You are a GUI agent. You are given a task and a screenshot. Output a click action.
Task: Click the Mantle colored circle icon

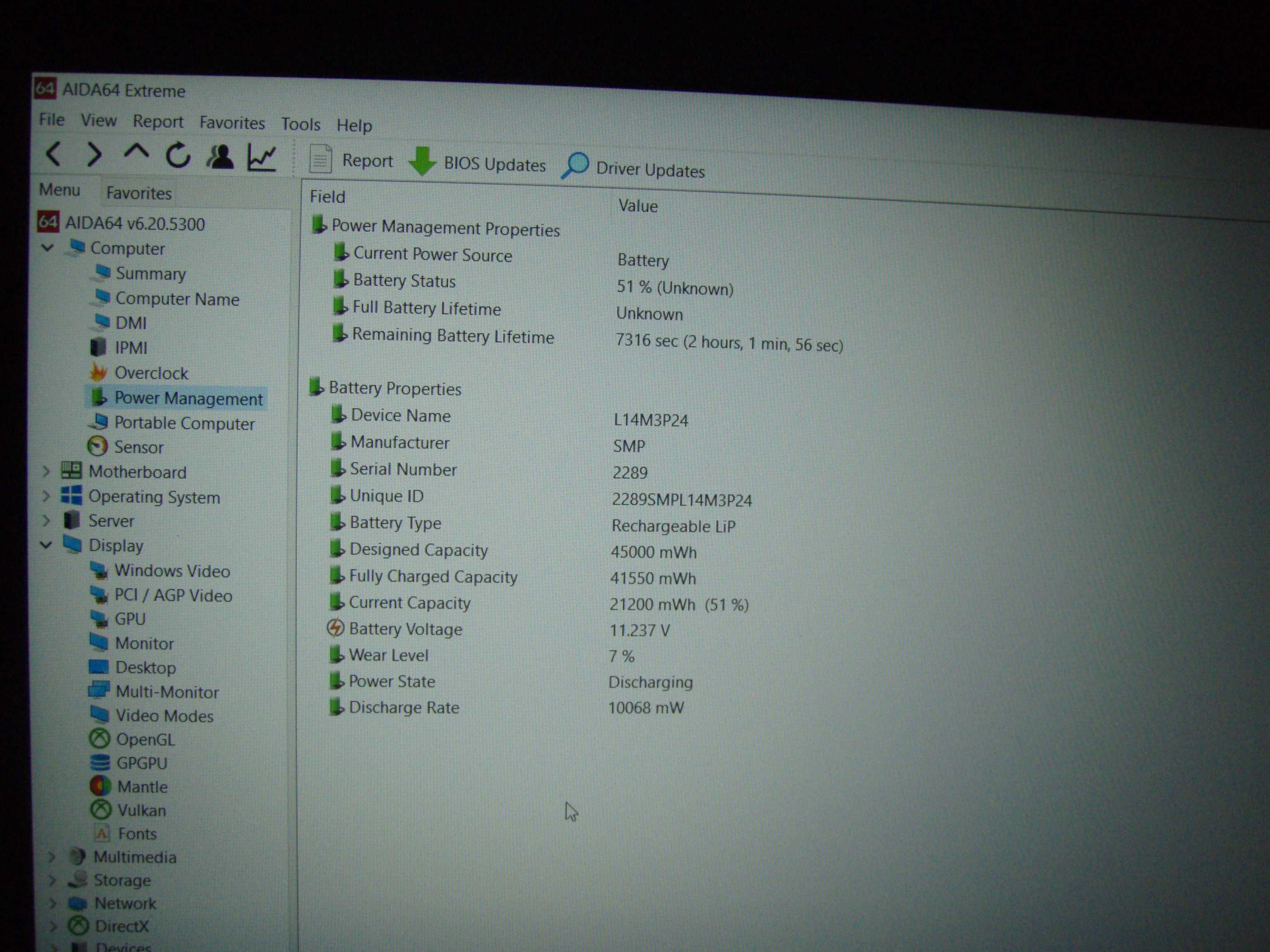click(100, 786)
